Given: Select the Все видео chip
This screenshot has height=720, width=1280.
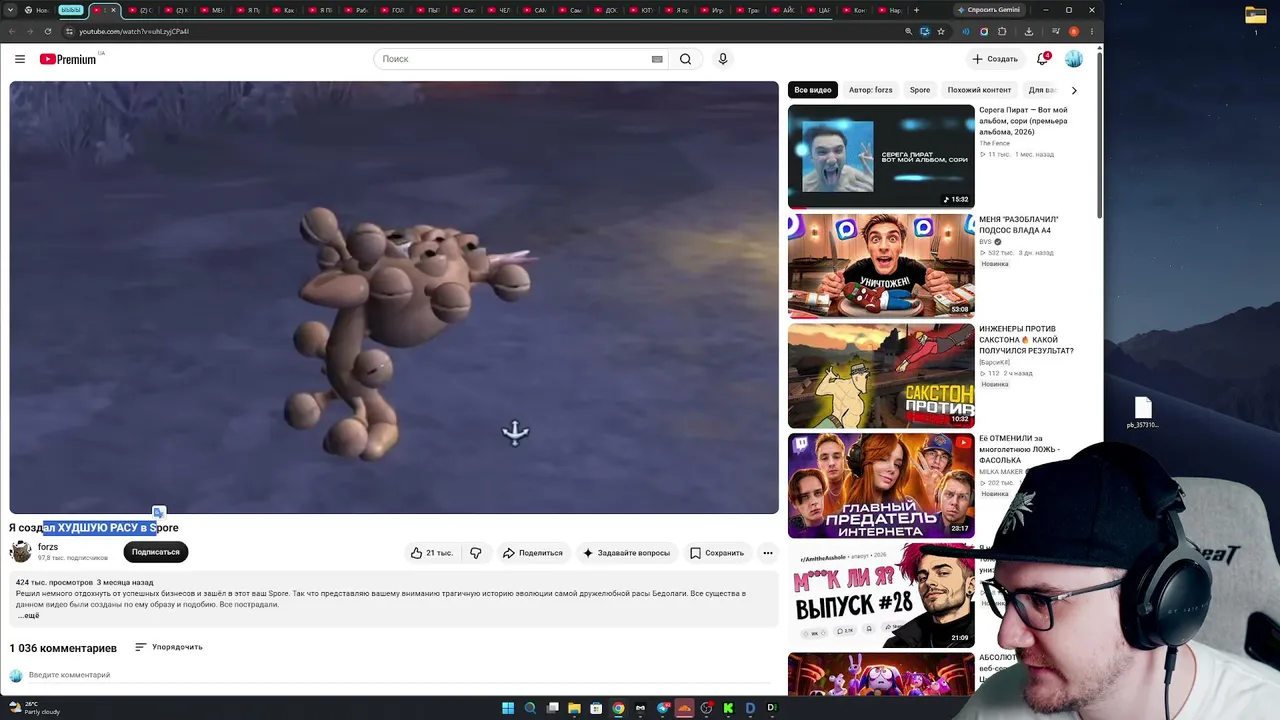Looking at the screenshot, I should pos(813,90).
